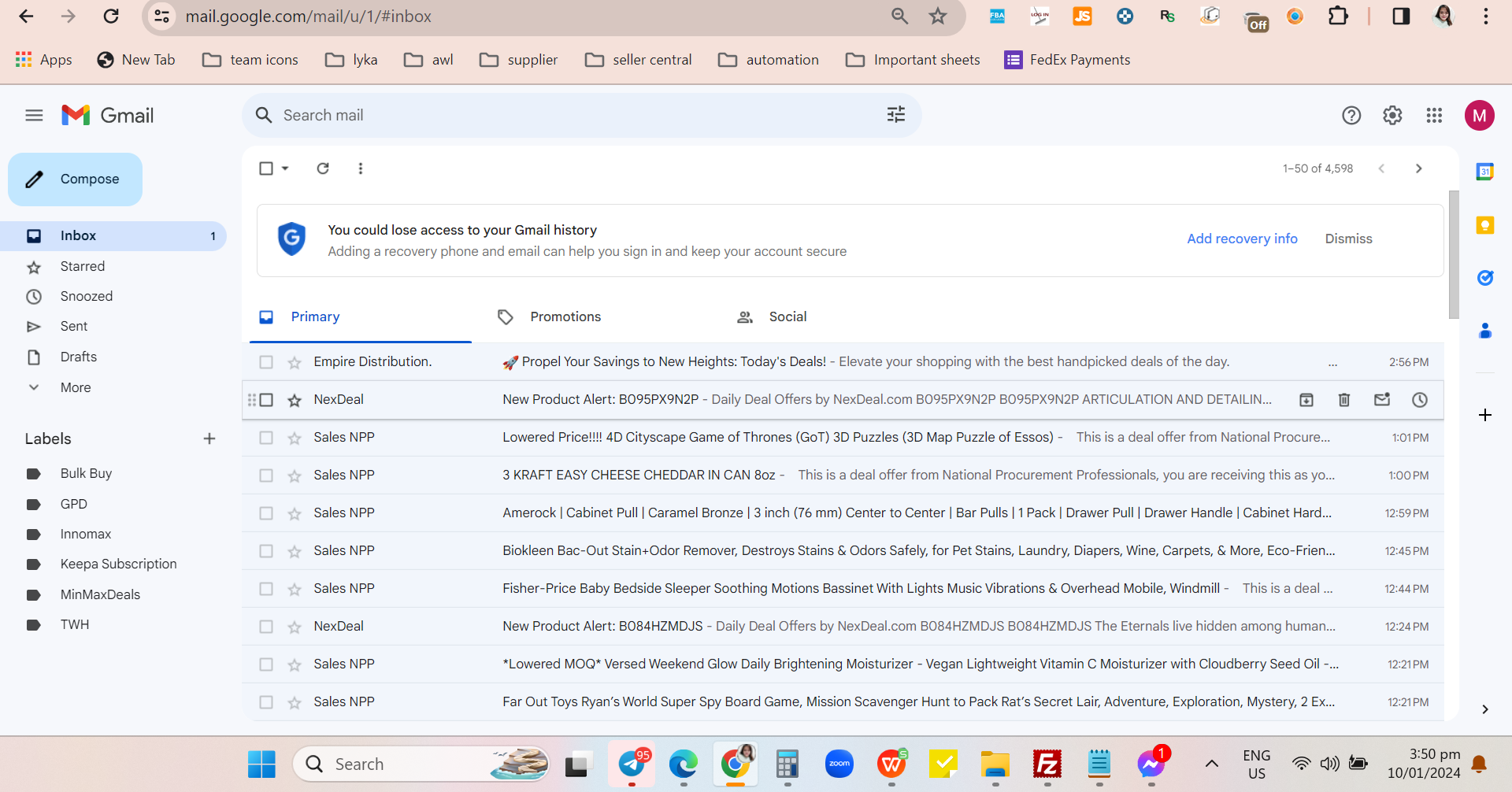1512x792 pixels.
Task: Dismiss the recovery notice
Action: click(1348, 239)
